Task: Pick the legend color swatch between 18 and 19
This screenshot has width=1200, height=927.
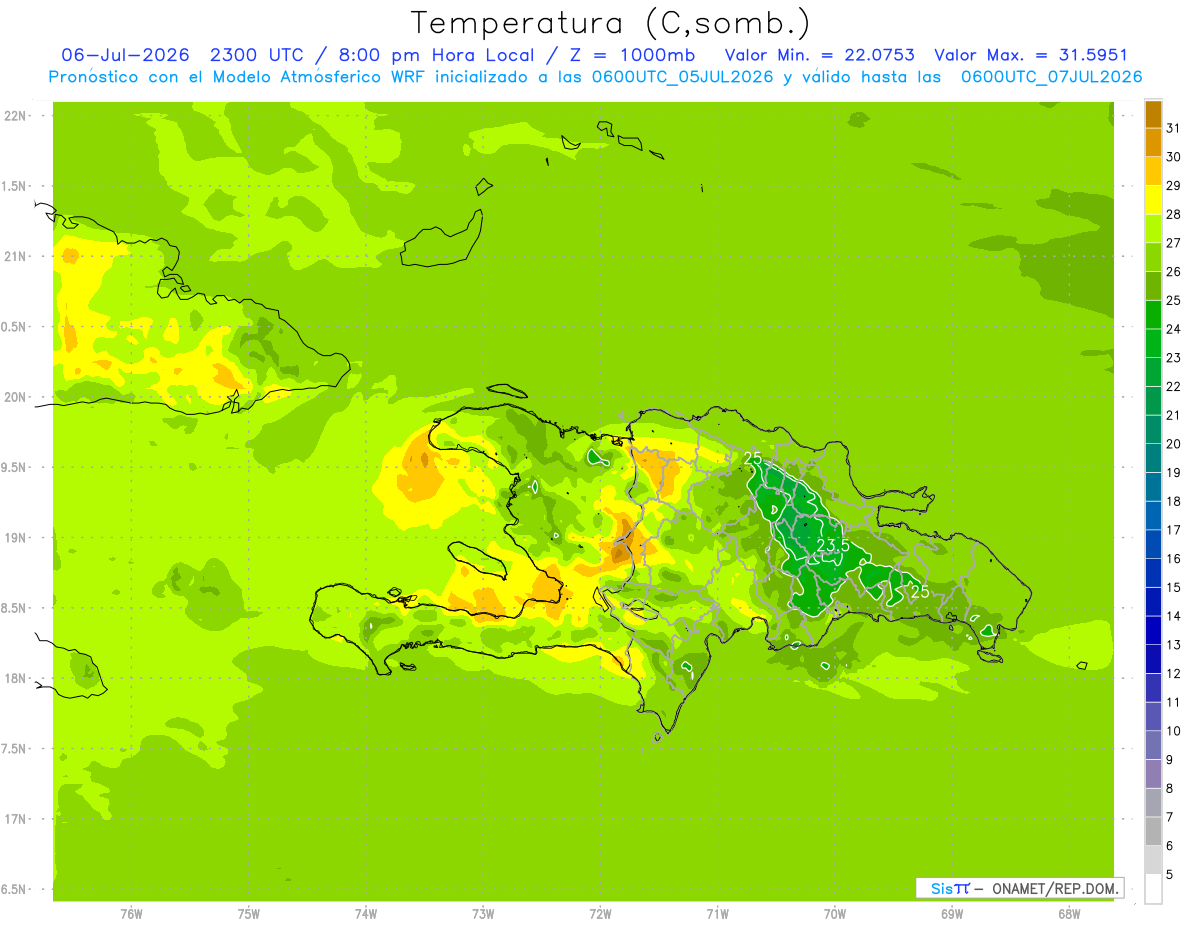Action: (1153, 487)
